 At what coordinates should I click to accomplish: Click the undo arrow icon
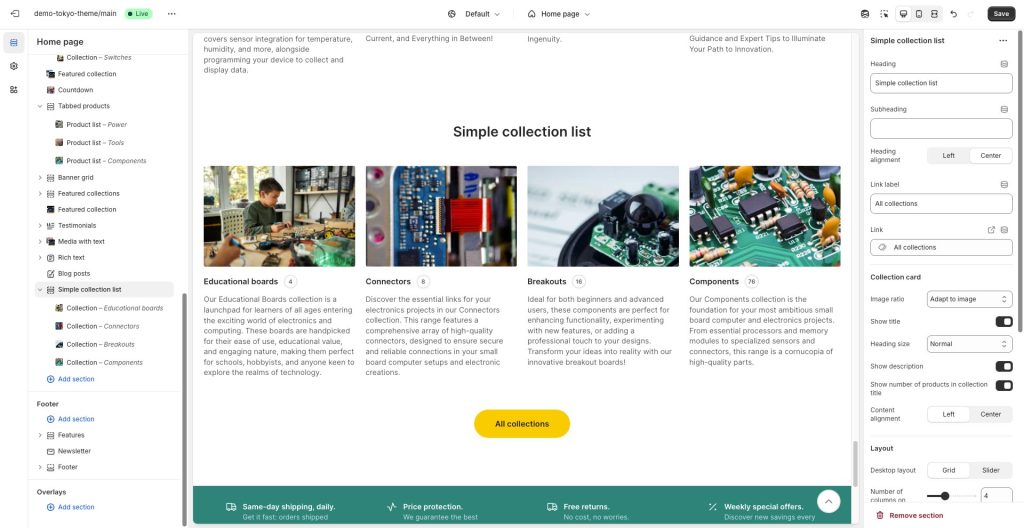coord(953,14)
